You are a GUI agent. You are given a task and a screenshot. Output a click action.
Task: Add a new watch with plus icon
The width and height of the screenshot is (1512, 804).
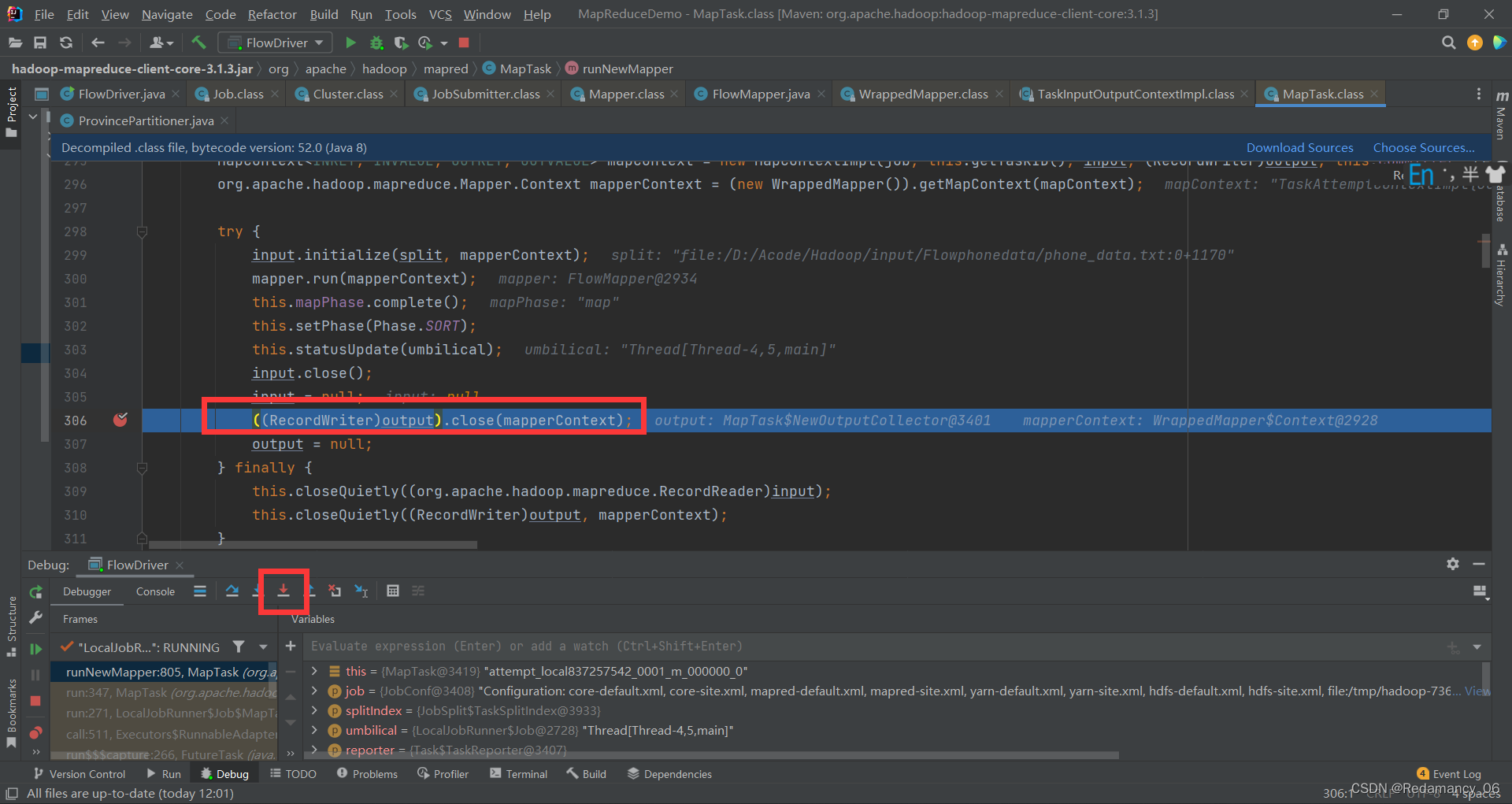291,646
